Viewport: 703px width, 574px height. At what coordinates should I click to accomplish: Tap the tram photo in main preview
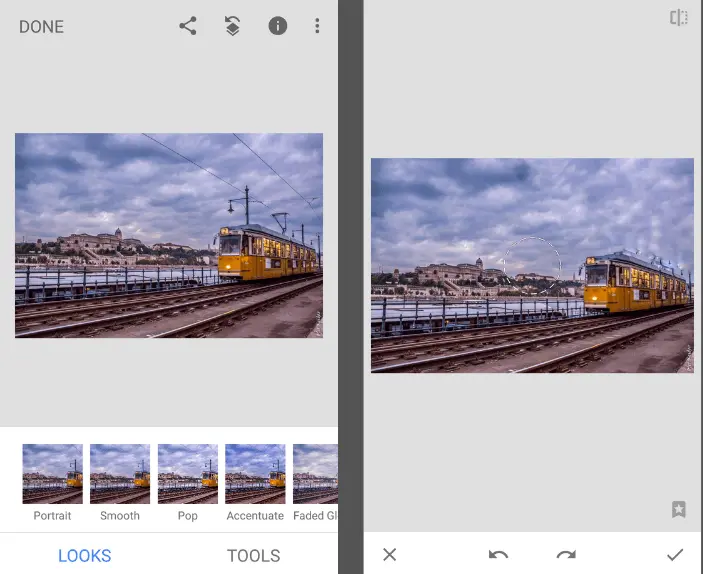[x=168, y=235]
